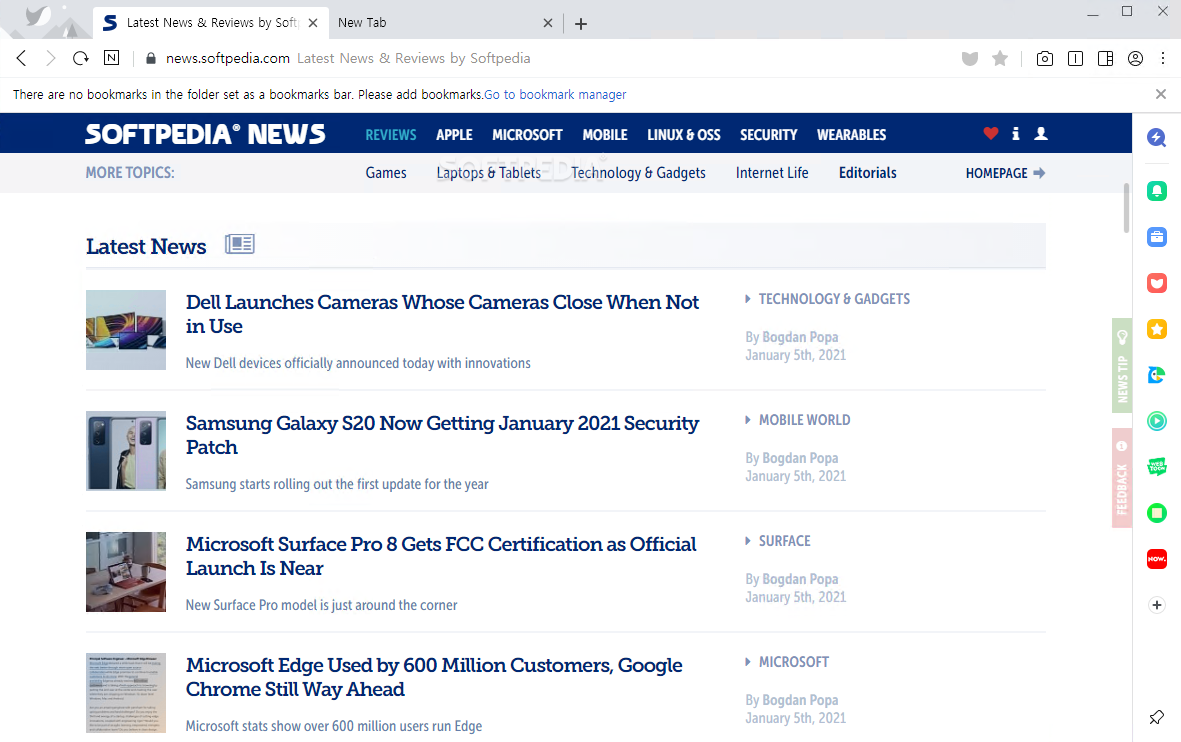The image size is (1181, 742).
Task: Open the browser three-dot menu
Action: pos(1163,58)
